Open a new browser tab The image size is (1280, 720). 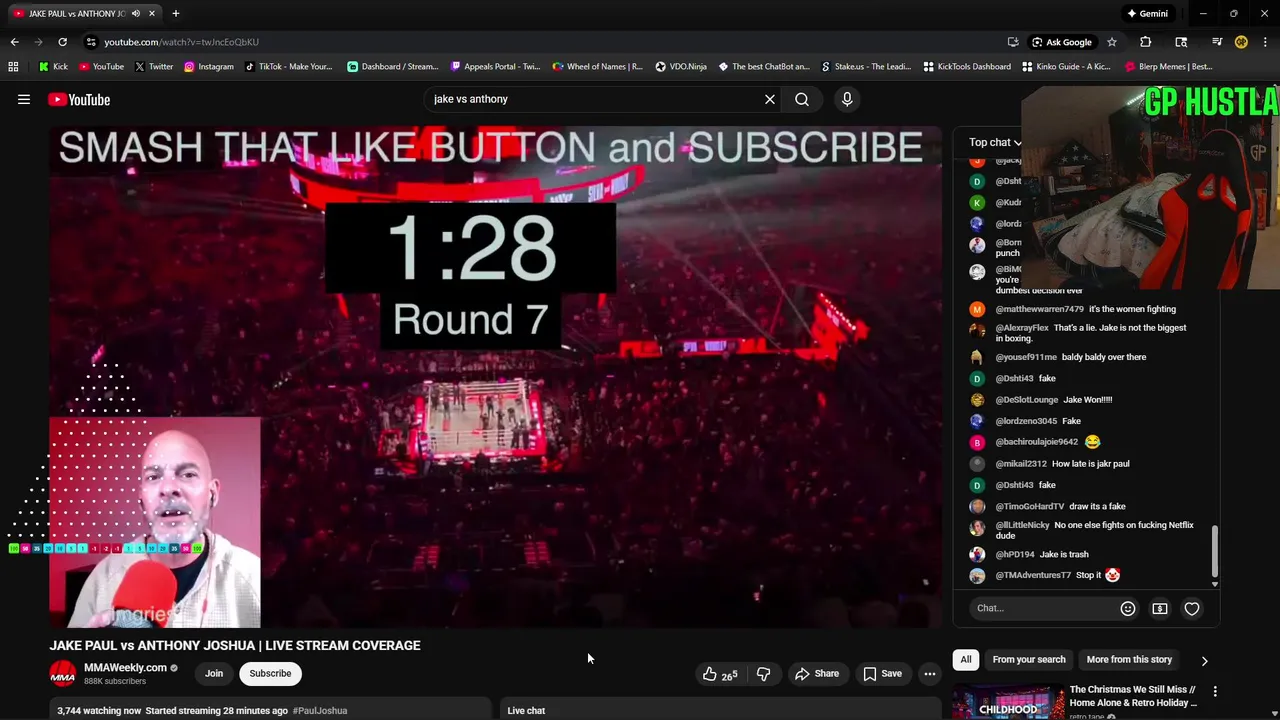tap(176, 14)
